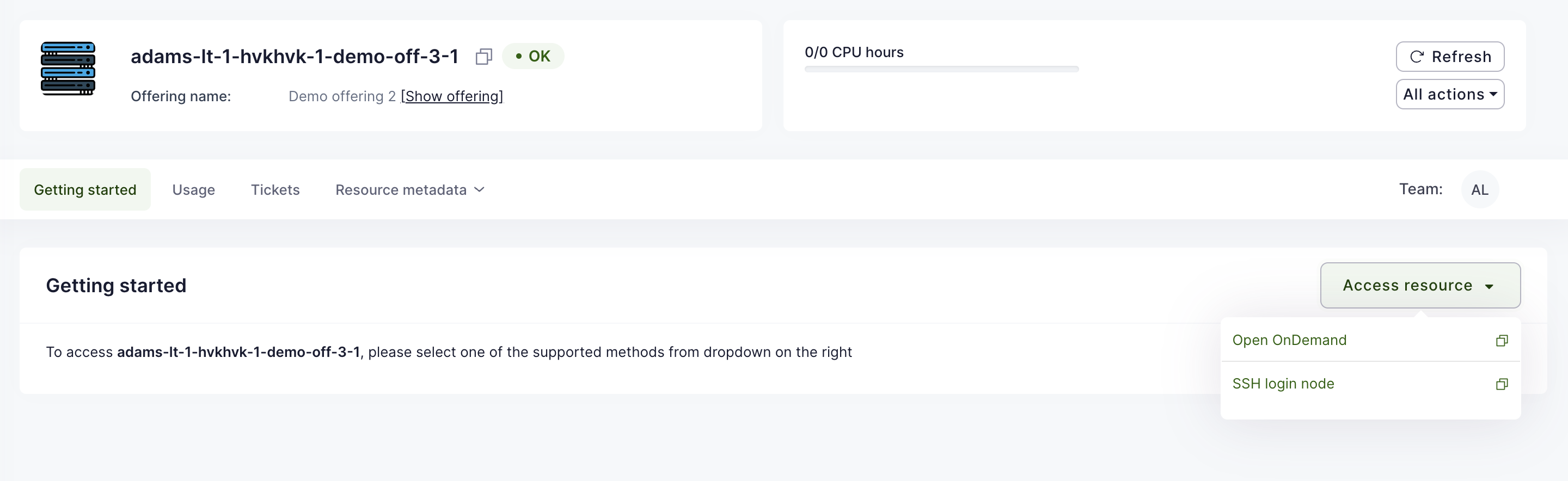
Task: Click the copy icon next to SSH login node
Action: 1501,384
